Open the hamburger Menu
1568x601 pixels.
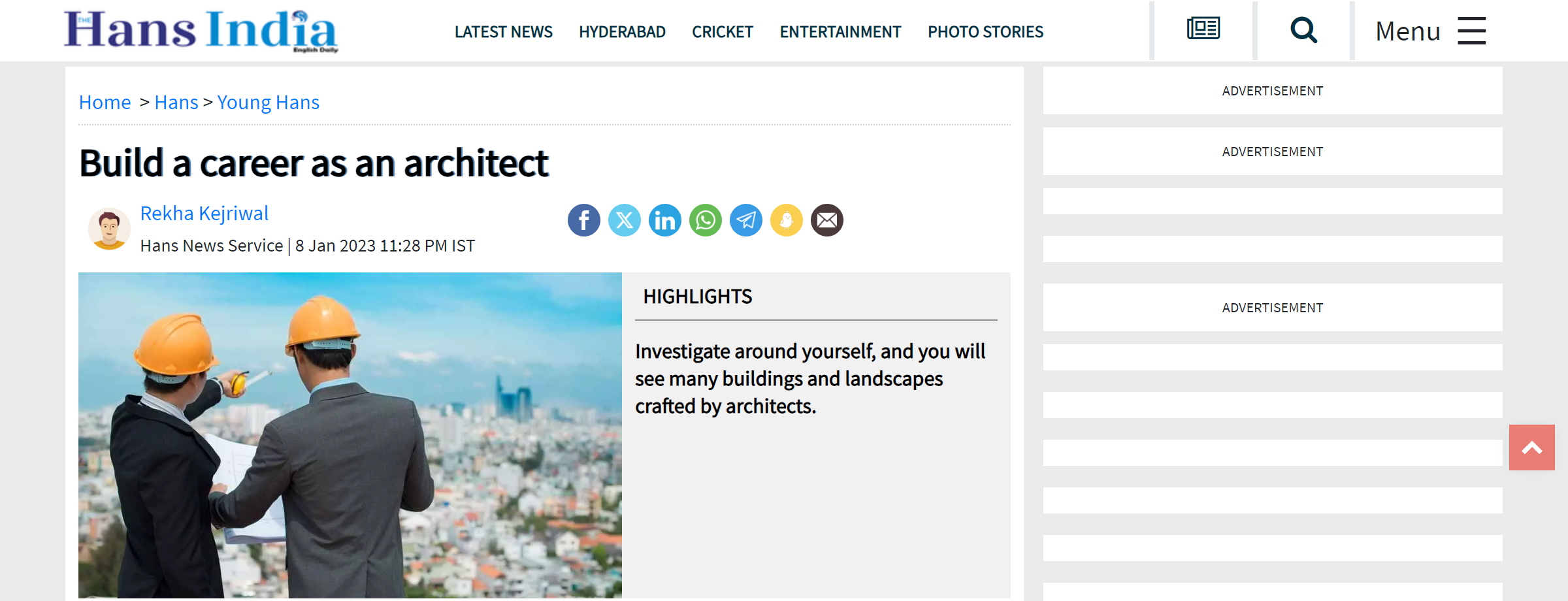point(1430,31)
